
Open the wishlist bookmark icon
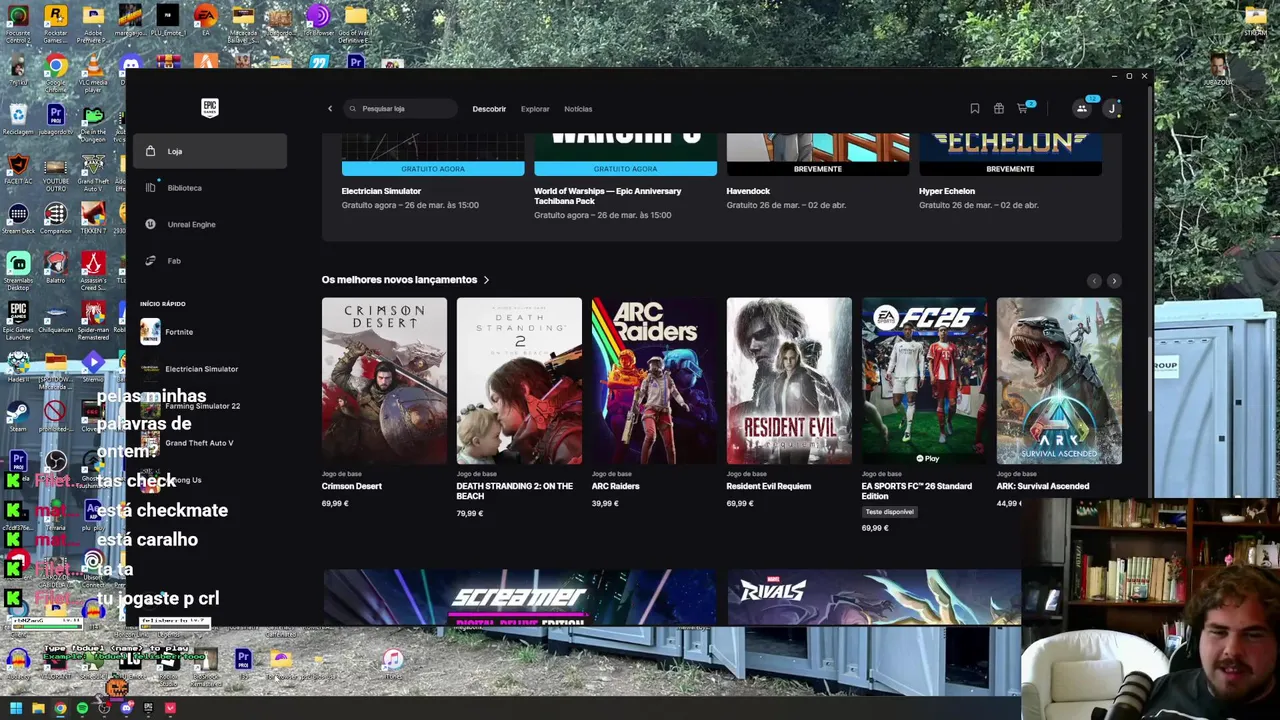click(975, 109)
